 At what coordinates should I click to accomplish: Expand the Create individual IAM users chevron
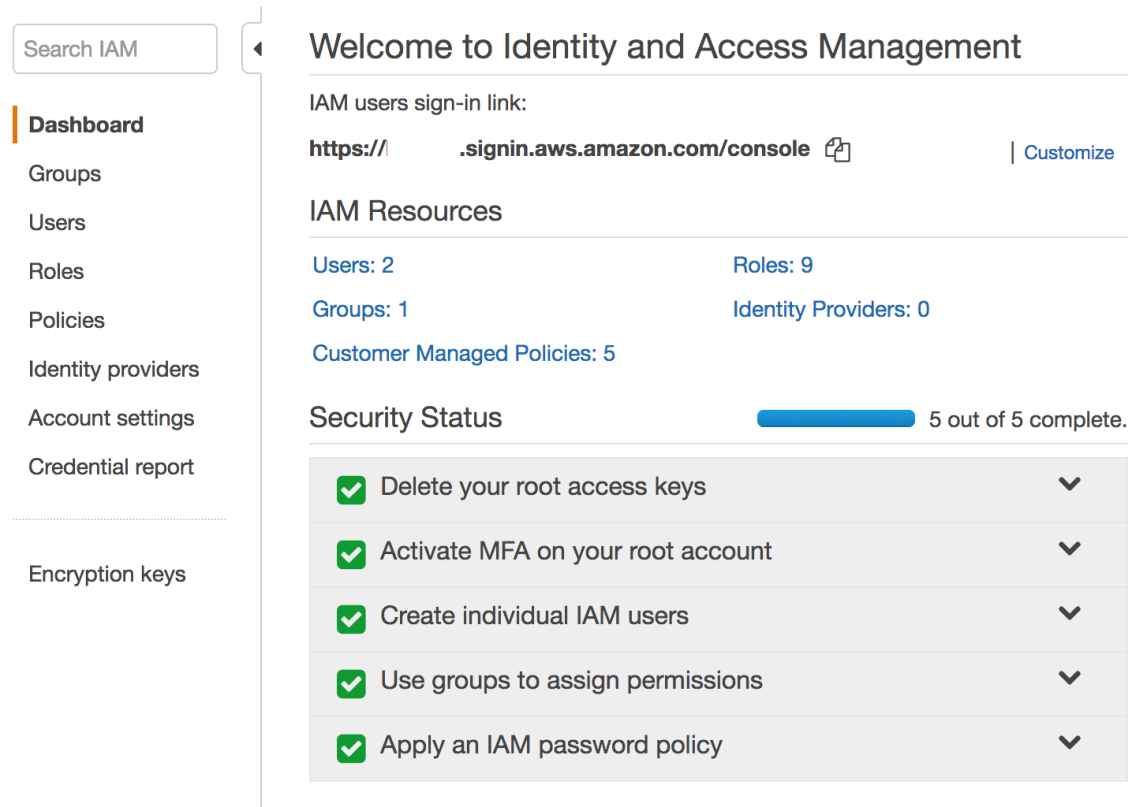tap(1069, 612)
